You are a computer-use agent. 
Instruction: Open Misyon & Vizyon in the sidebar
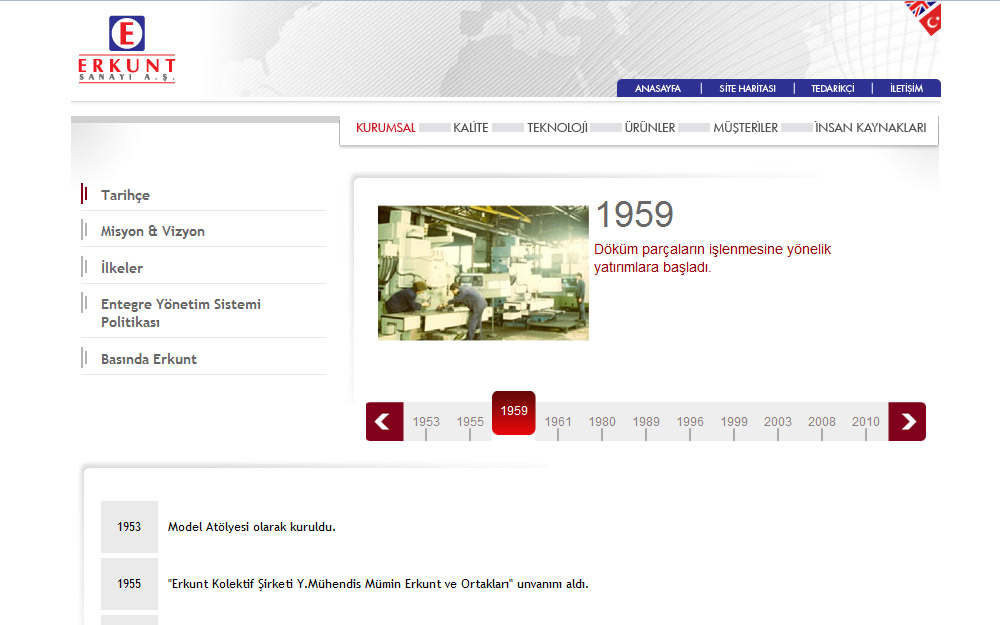tap(152, 232)
